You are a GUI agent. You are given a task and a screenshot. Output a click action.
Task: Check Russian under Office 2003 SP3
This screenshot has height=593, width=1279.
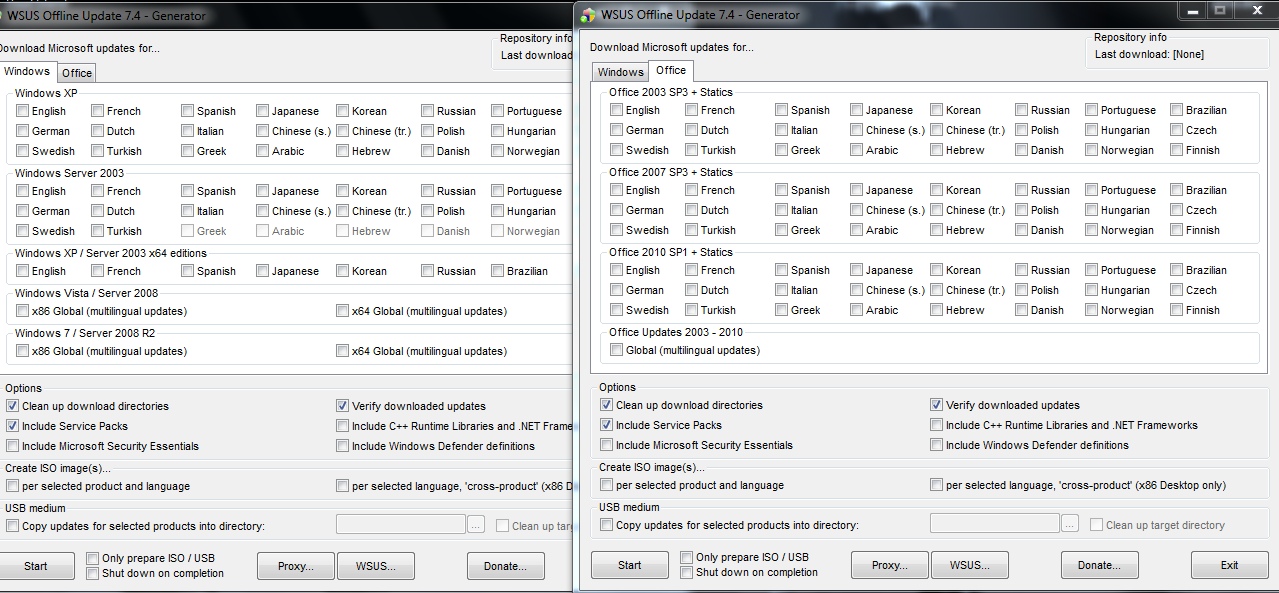point(1022,110)
